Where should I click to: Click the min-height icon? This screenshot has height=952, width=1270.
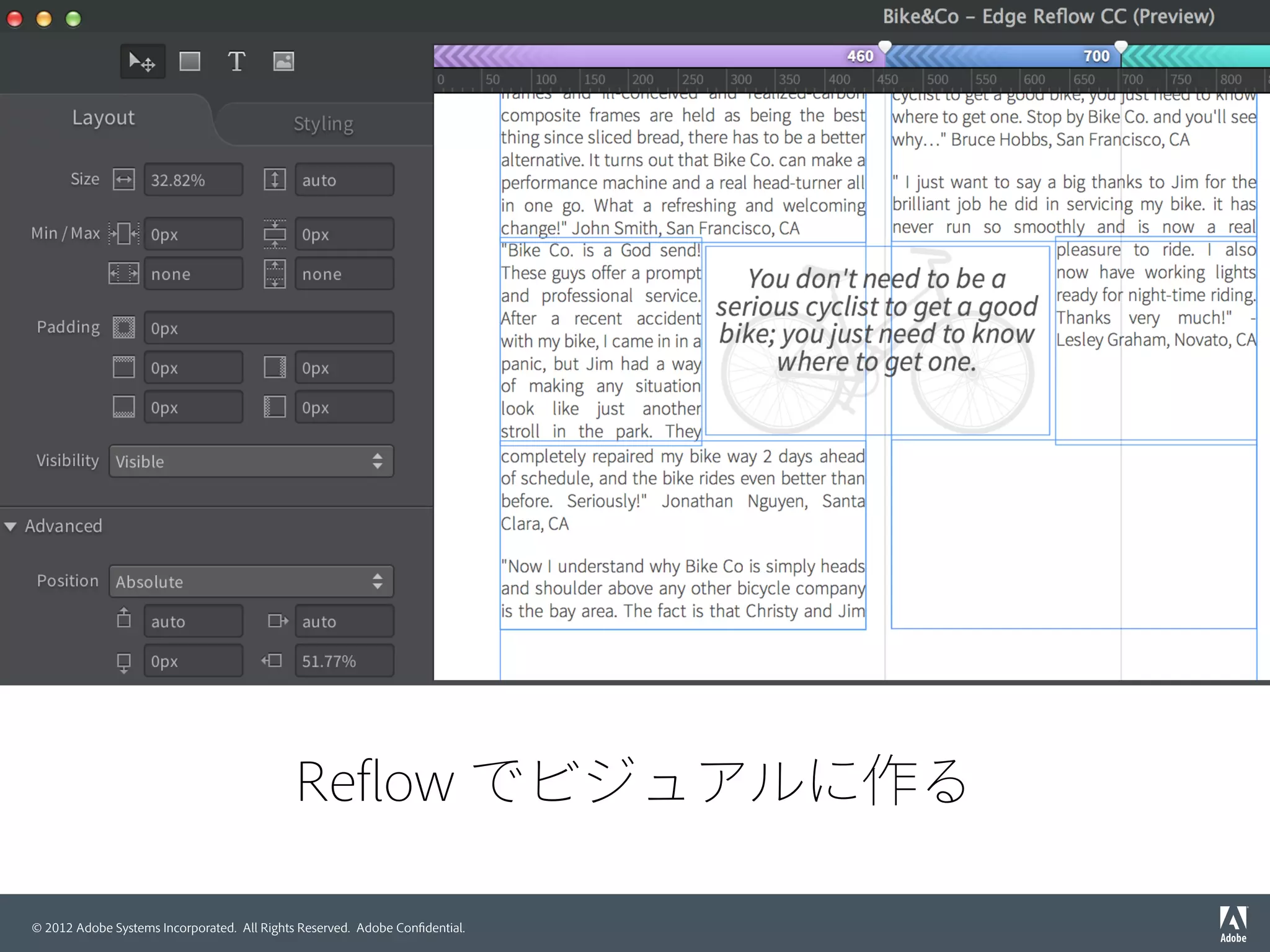click(x=275, y=234)
